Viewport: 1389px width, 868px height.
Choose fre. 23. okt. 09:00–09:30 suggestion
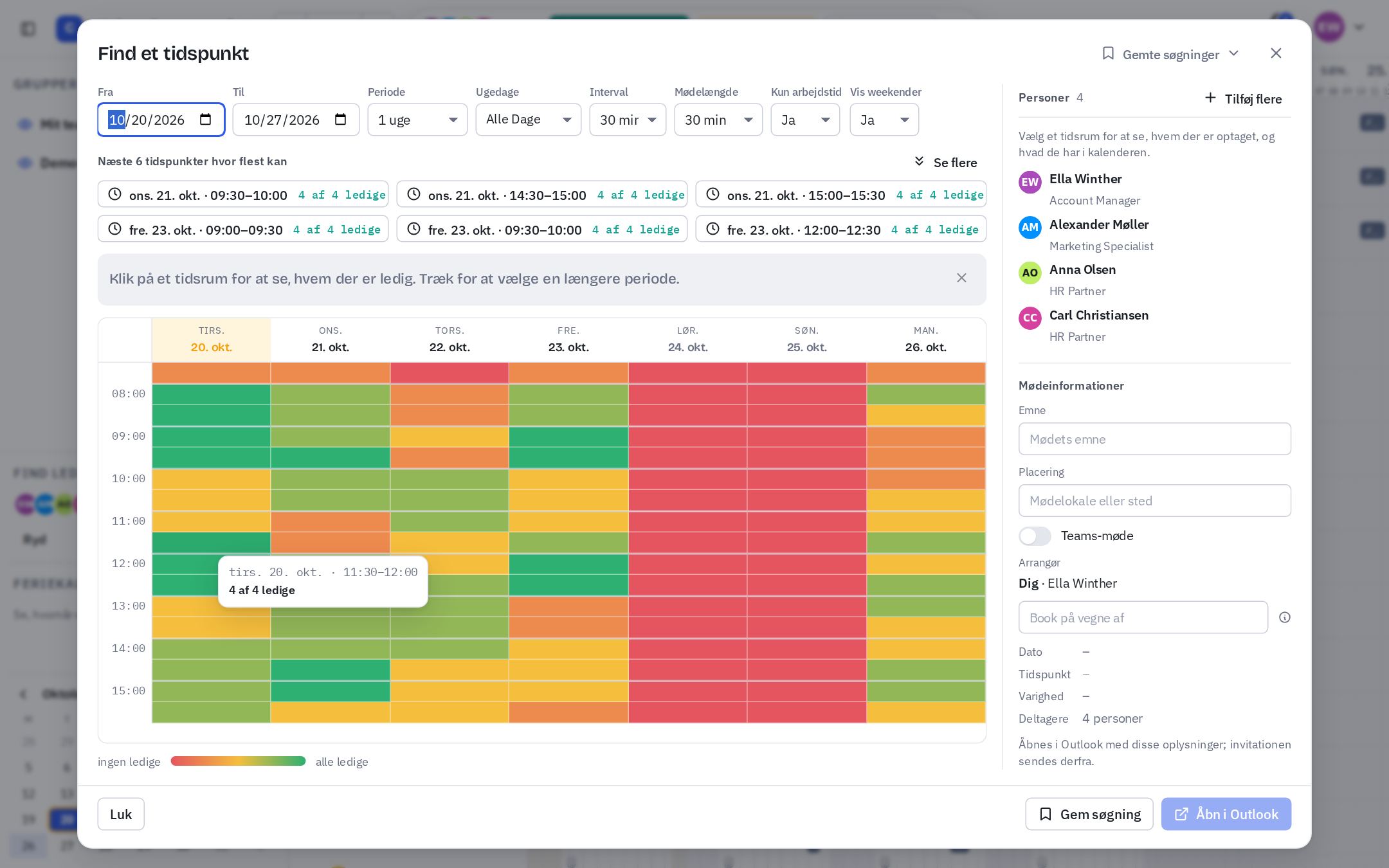point(242,229)
